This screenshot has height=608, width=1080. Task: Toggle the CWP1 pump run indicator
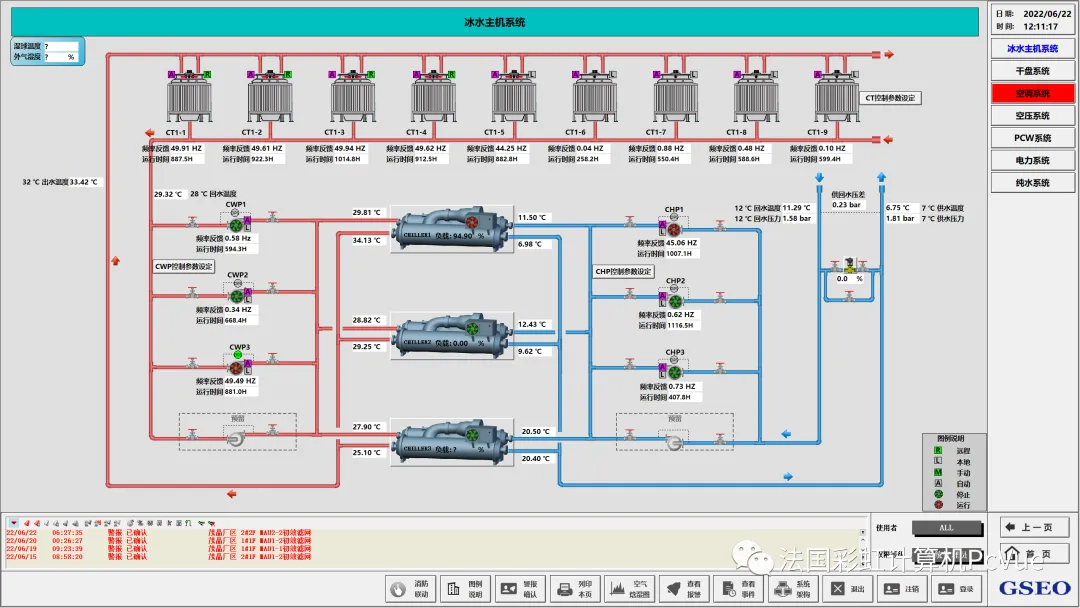[x=236, y=225]
